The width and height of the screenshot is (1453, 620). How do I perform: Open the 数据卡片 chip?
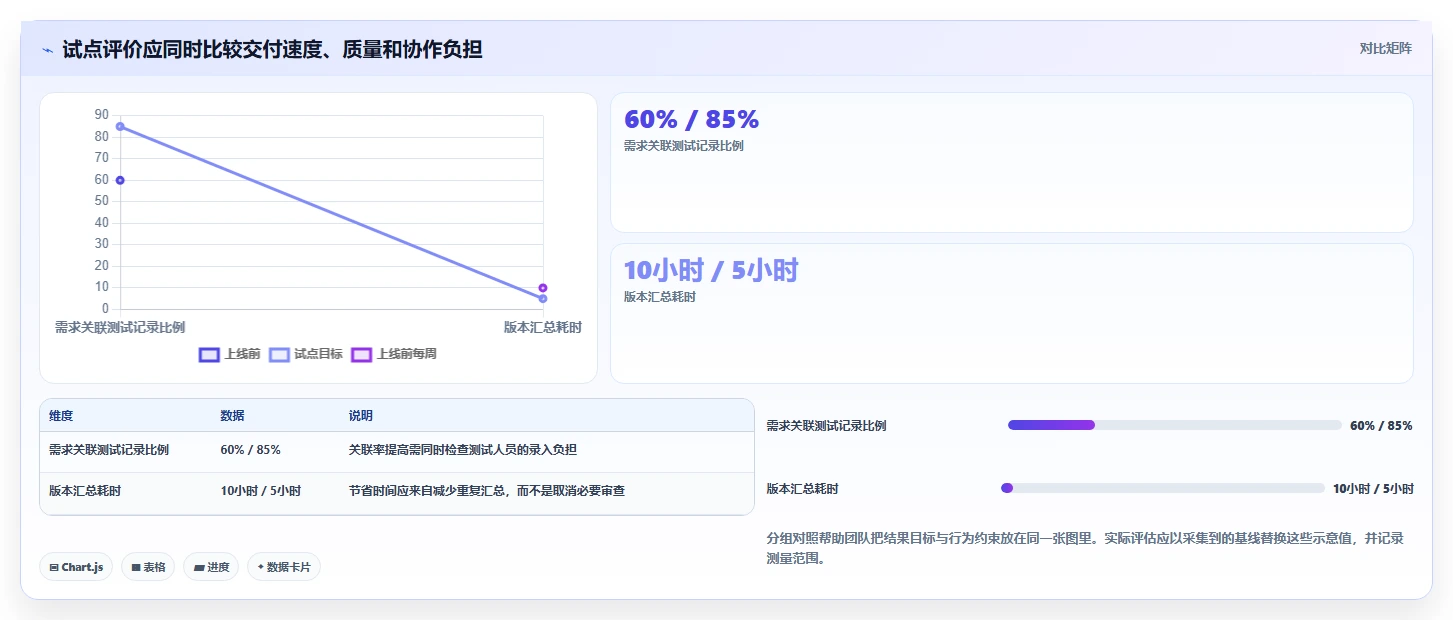pyautogui.click(x=284, y=567)
